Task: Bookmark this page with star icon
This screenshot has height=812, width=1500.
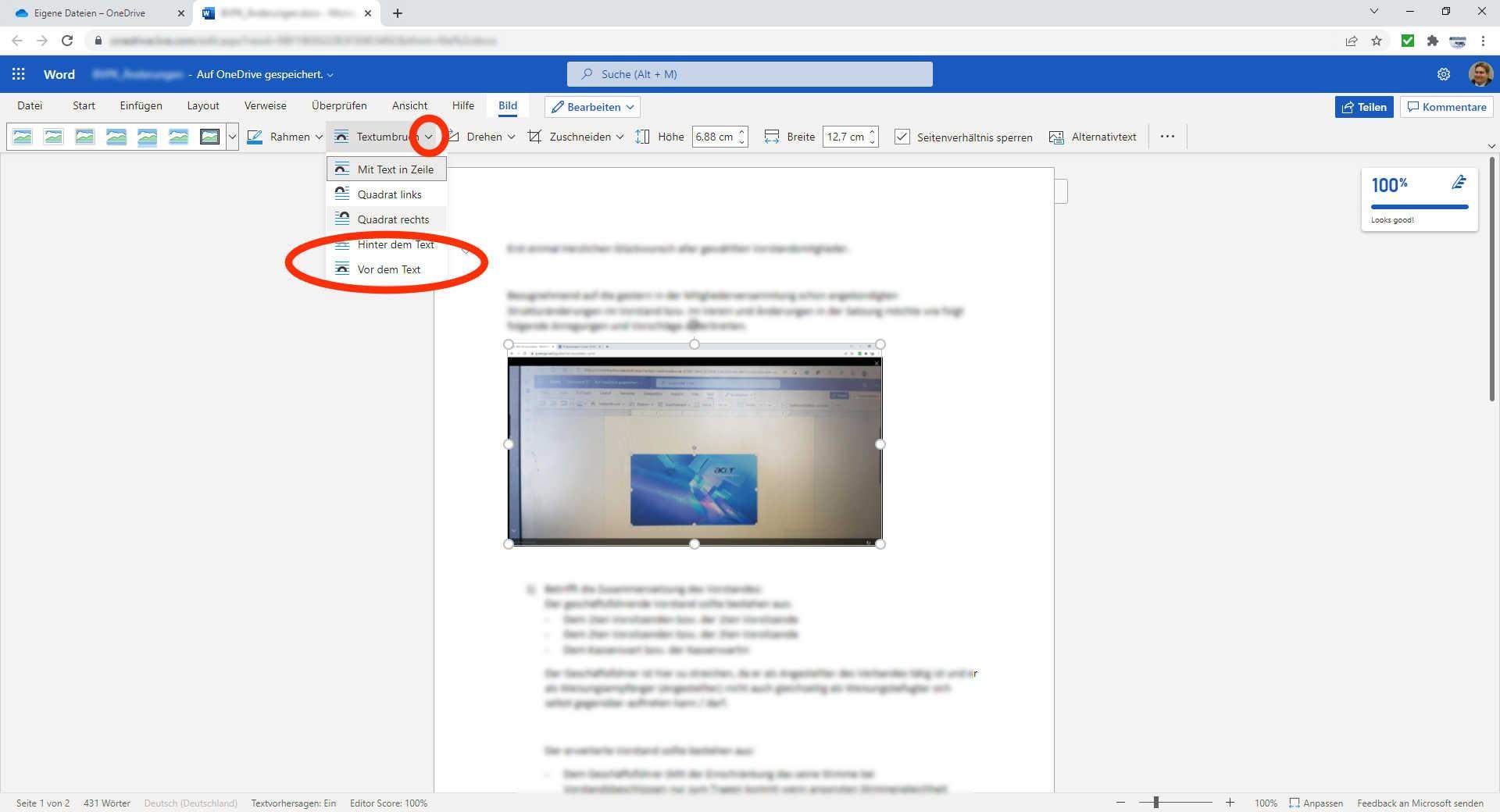Action: pyautogui.click(x=1377, y=41)
